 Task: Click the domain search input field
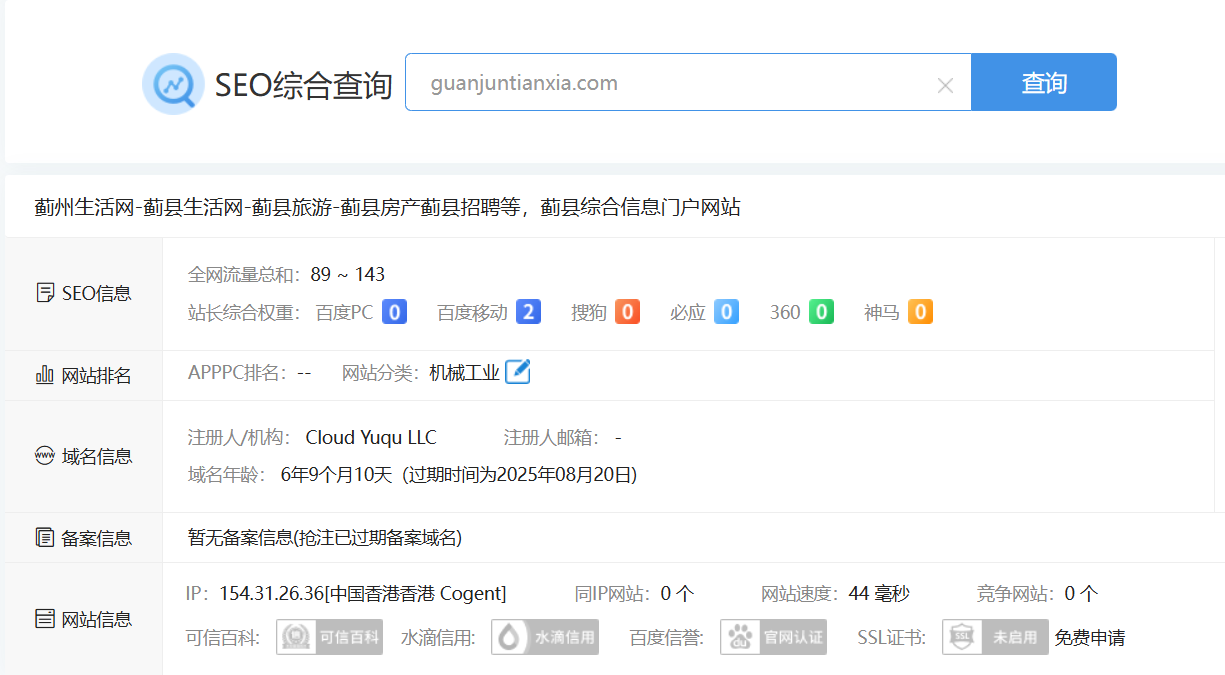[x=670, y=83]
